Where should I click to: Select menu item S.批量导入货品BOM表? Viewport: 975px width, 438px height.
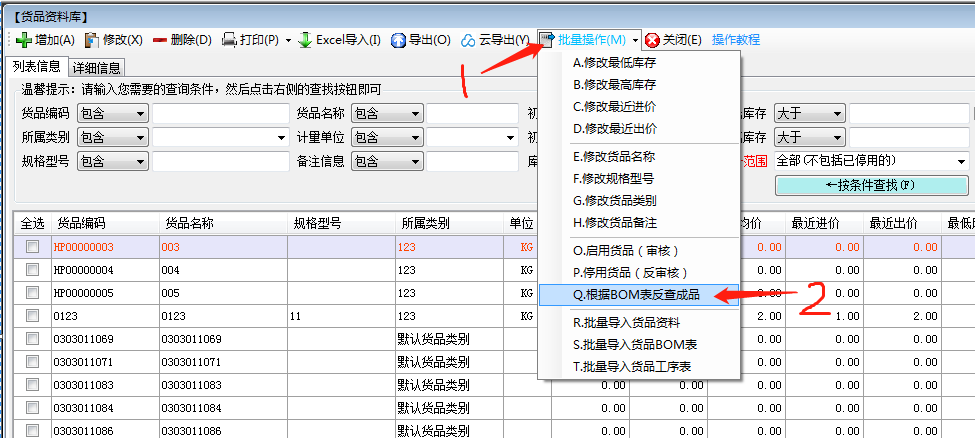[x=634, y=344]
